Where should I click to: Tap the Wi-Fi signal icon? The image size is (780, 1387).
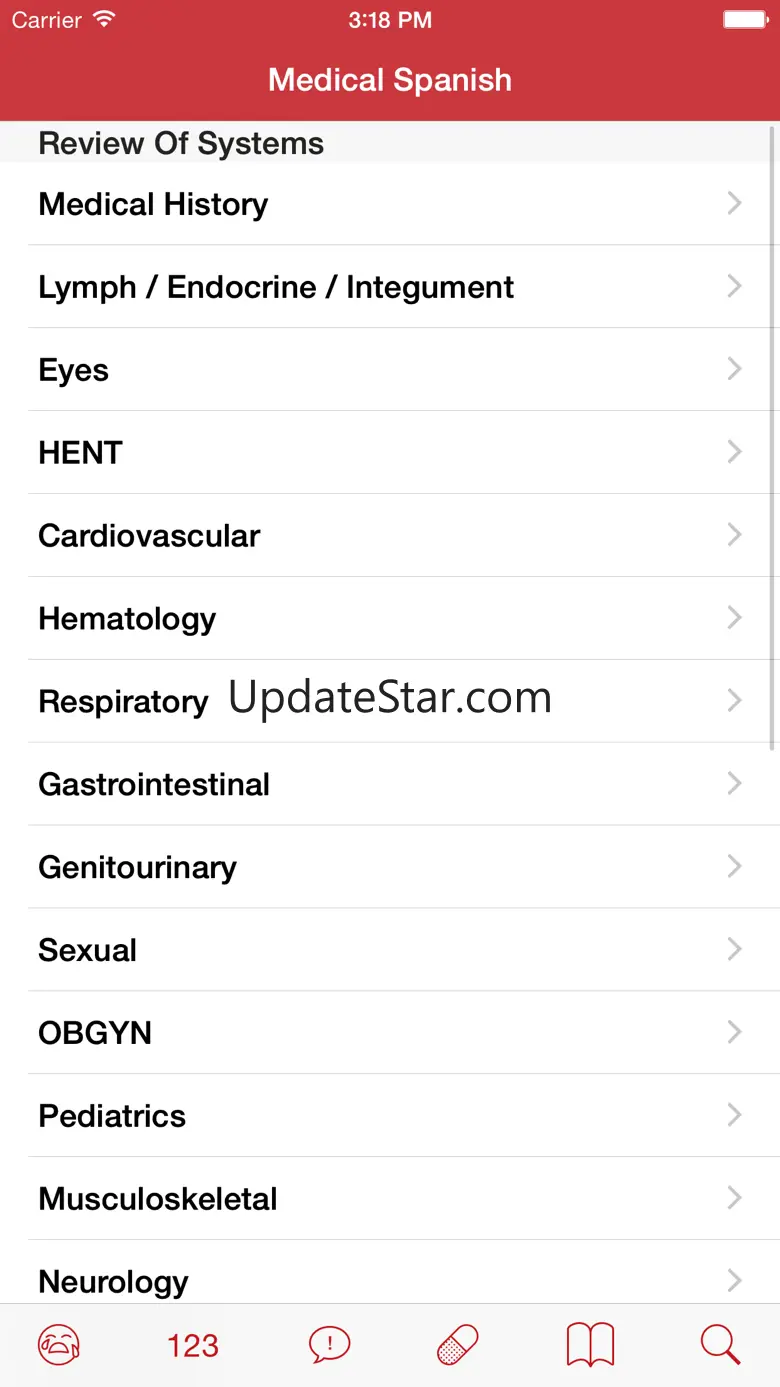pyautogui.click(x=103, y=20)
